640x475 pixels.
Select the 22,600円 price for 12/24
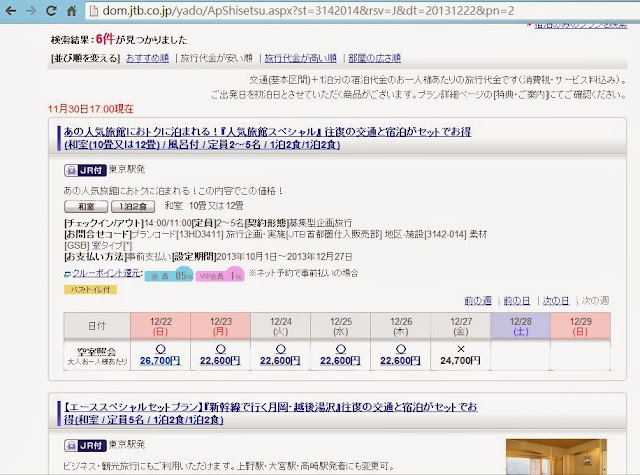coord(280,361)
